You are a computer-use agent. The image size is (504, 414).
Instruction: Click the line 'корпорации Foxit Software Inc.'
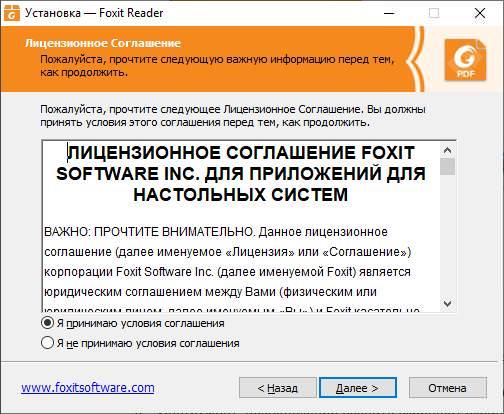click(x=227, y=272)
